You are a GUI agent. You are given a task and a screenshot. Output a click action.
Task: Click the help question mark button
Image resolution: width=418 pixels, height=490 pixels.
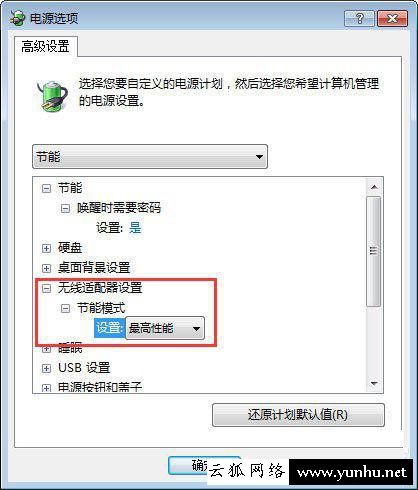tap(359, 19)
